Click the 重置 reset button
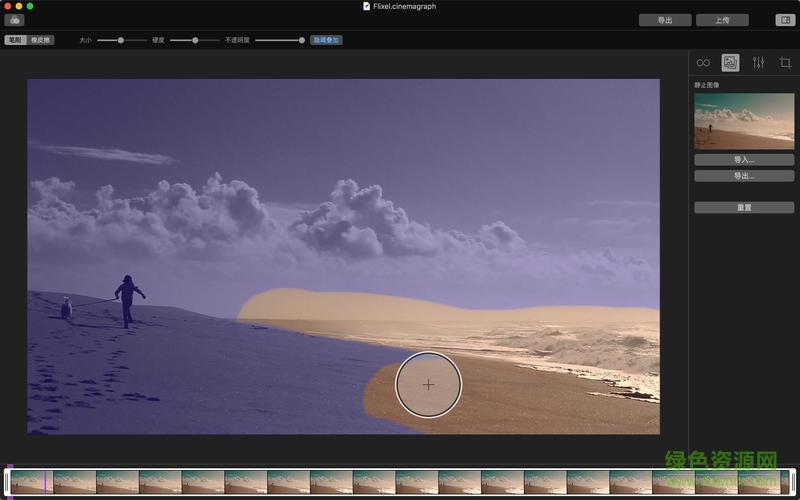This screenshot has height=500, width=800. click(744, 207)
